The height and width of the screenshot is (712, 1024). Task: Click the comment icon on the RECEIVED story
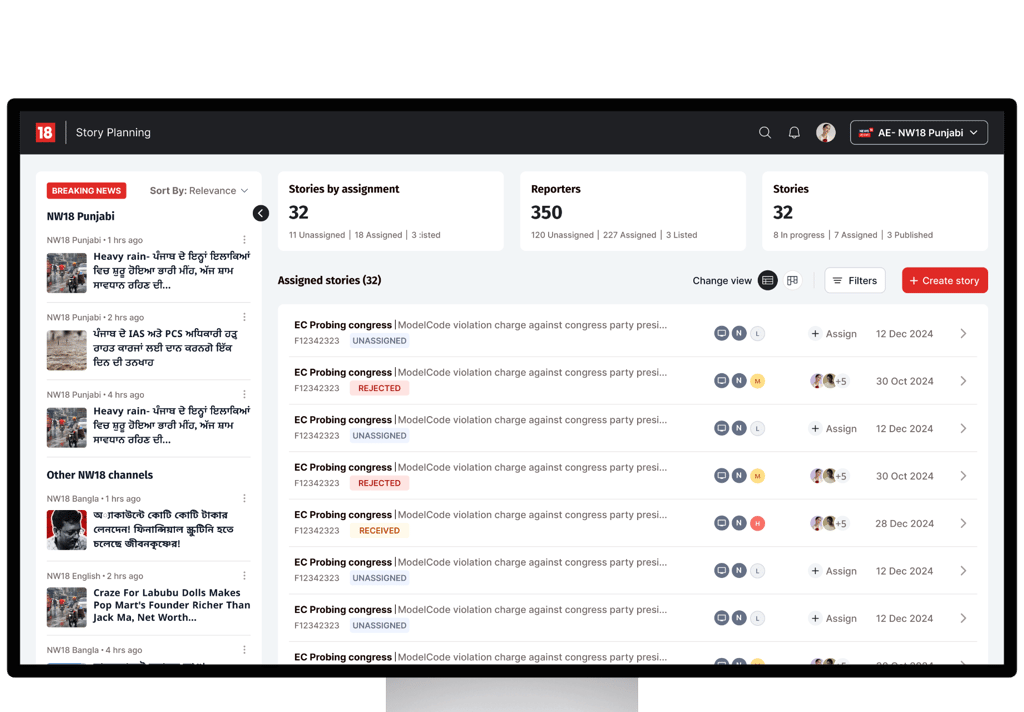(721, 523)
